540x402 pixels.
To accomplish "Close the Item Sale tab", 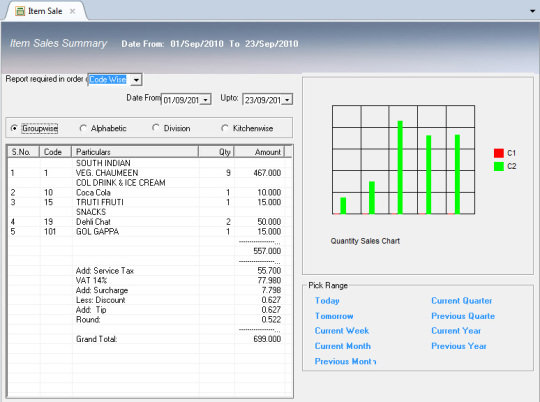I will pos(72,11).
